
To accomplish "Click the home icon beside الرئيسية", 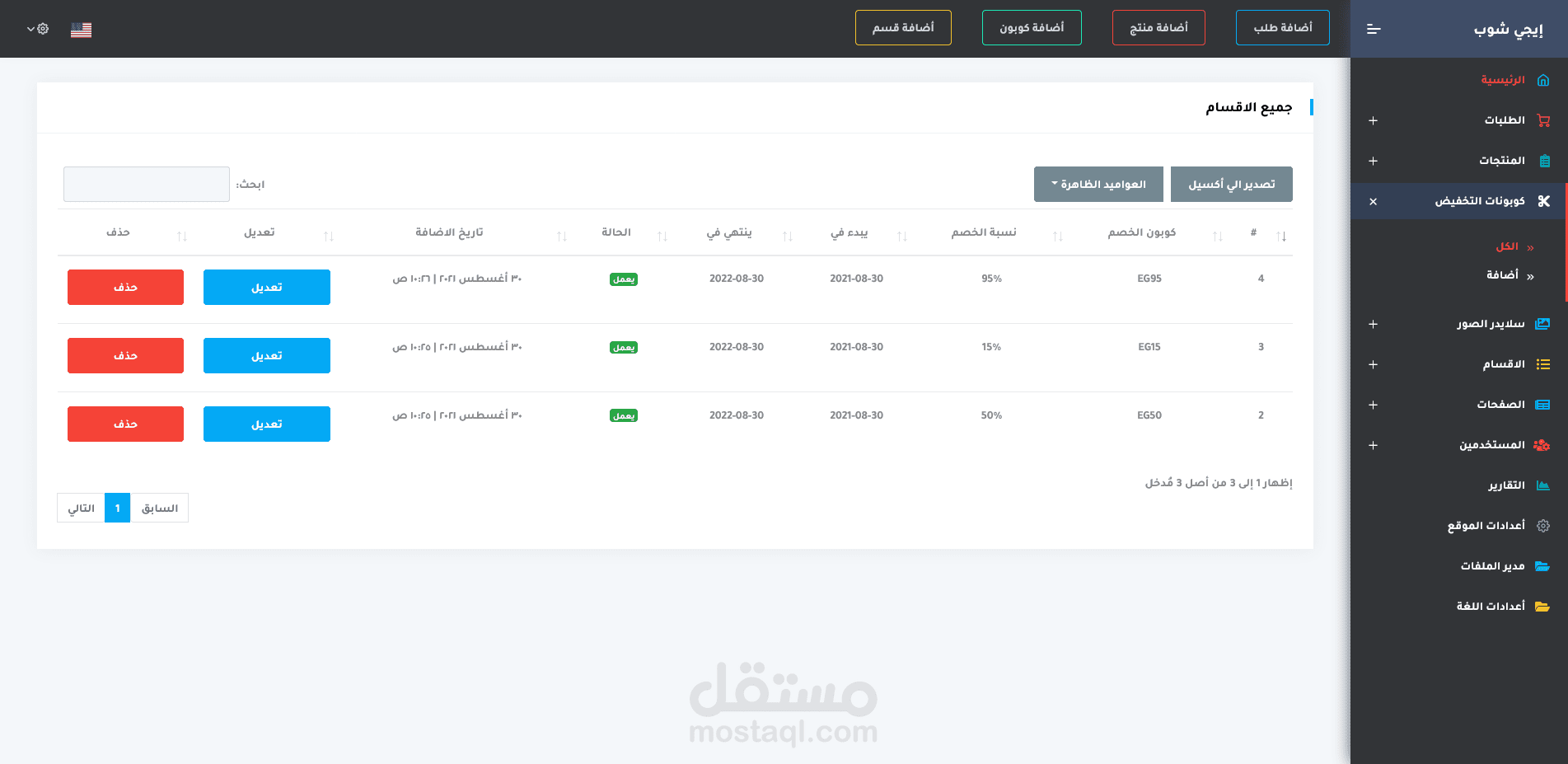I will click(1543, 80).
